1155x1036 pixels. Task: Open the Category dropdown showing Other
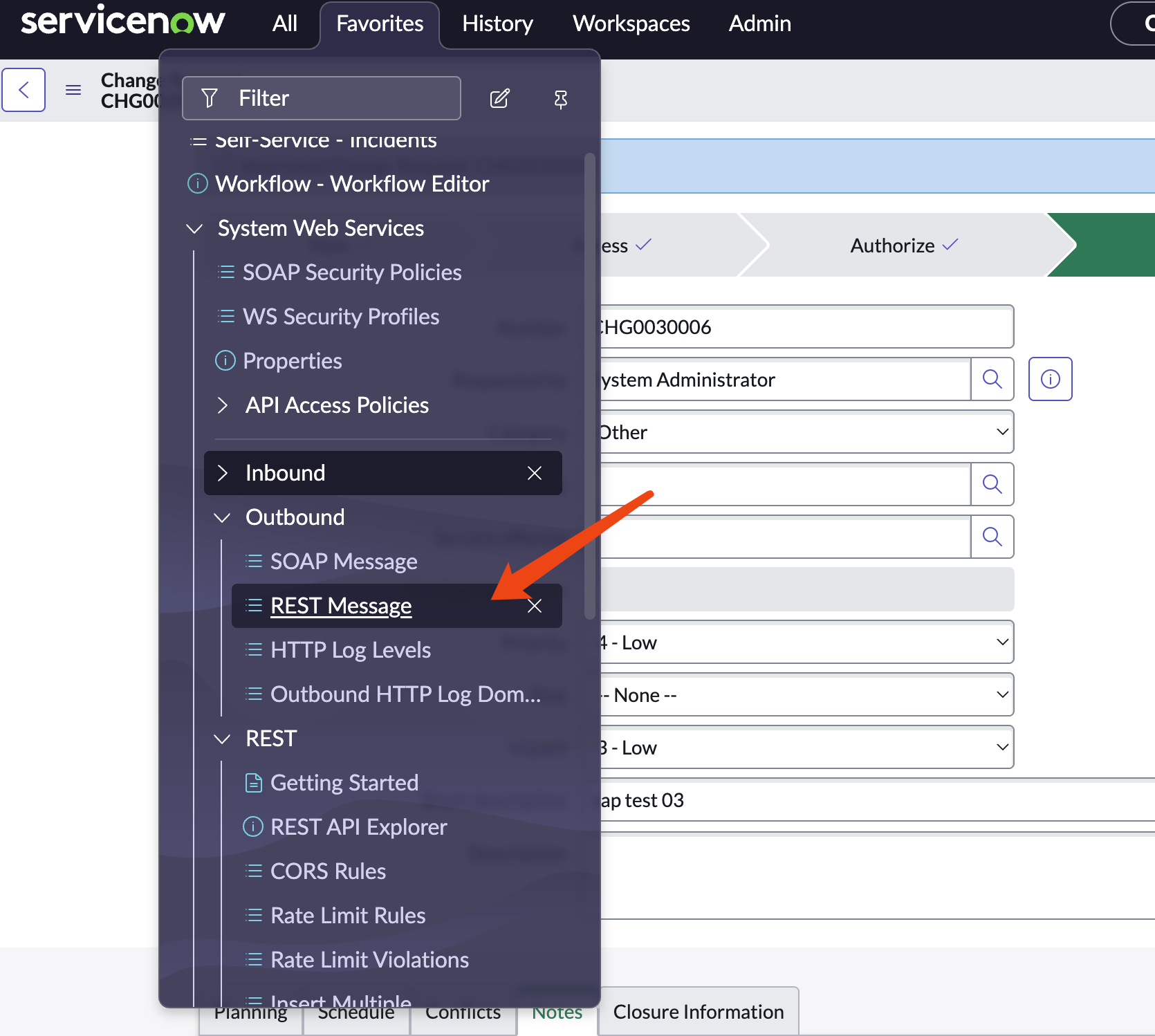802,432
